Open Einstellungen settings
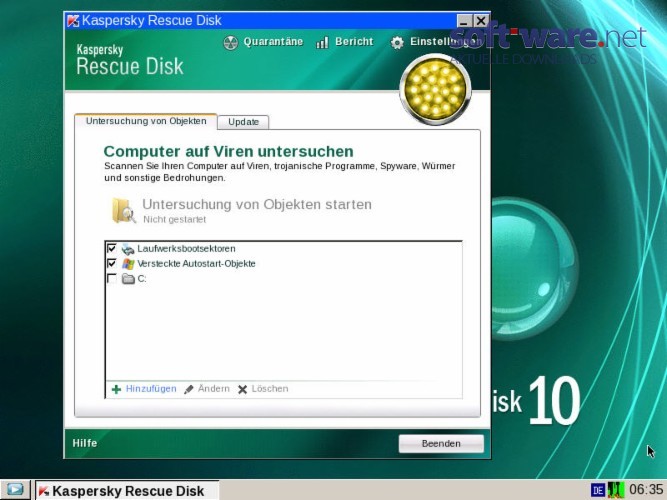Screen dimensions: 667x500 pyautogui.click(x=445, y=42)
